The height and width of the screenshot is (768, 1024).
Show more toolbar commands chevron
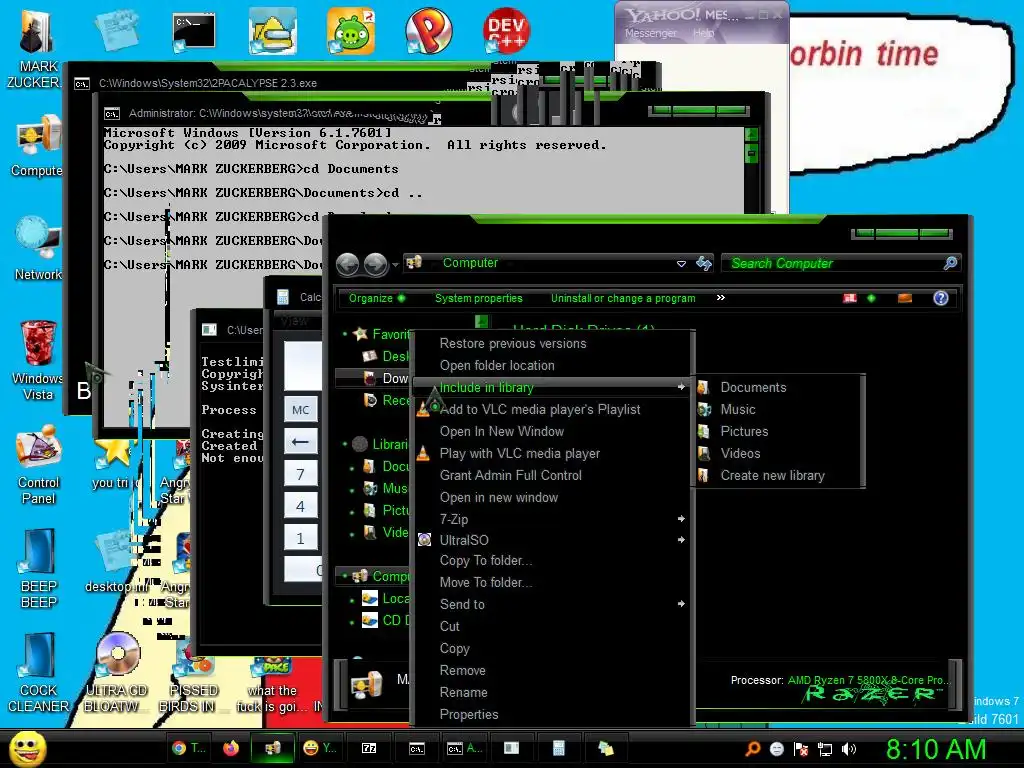720,298
